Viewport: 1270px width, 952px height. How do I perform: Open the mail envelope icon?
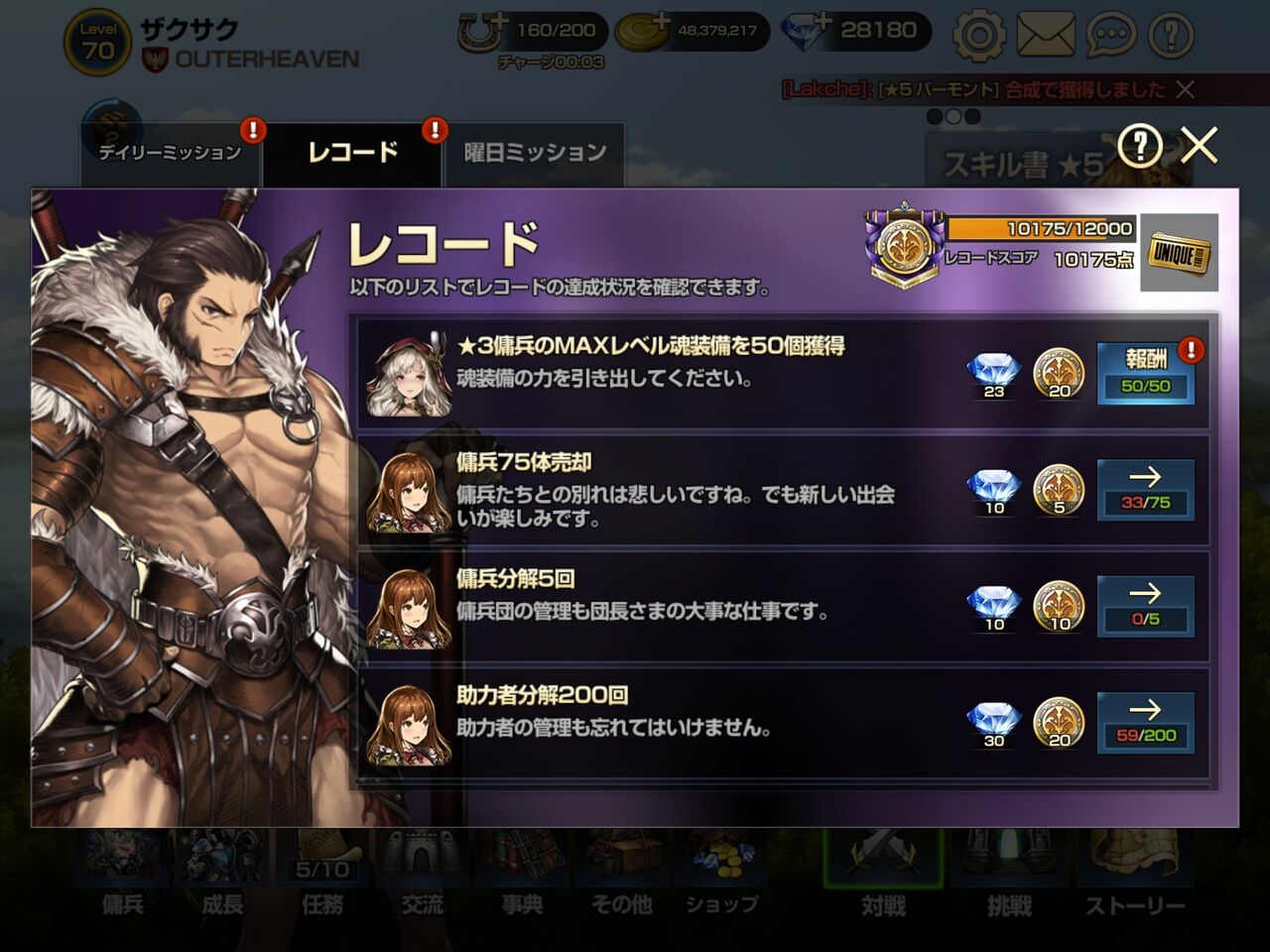[x=1046, y=36]
